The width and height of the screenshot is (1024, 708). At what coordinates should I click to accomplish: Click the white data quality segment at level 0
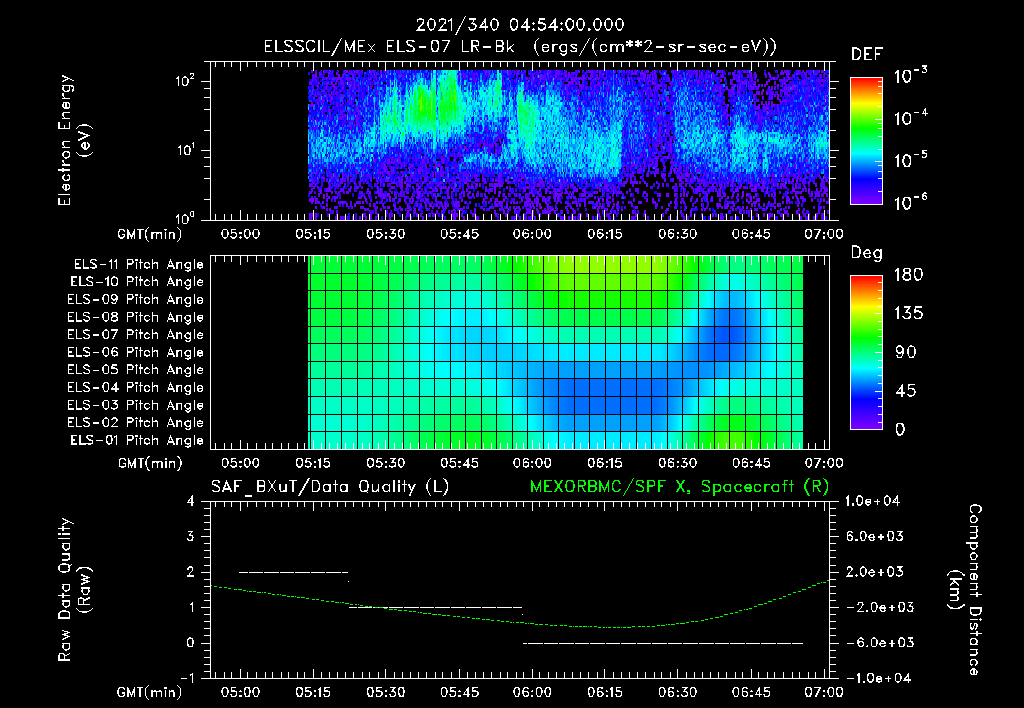(x=663, y=643)
